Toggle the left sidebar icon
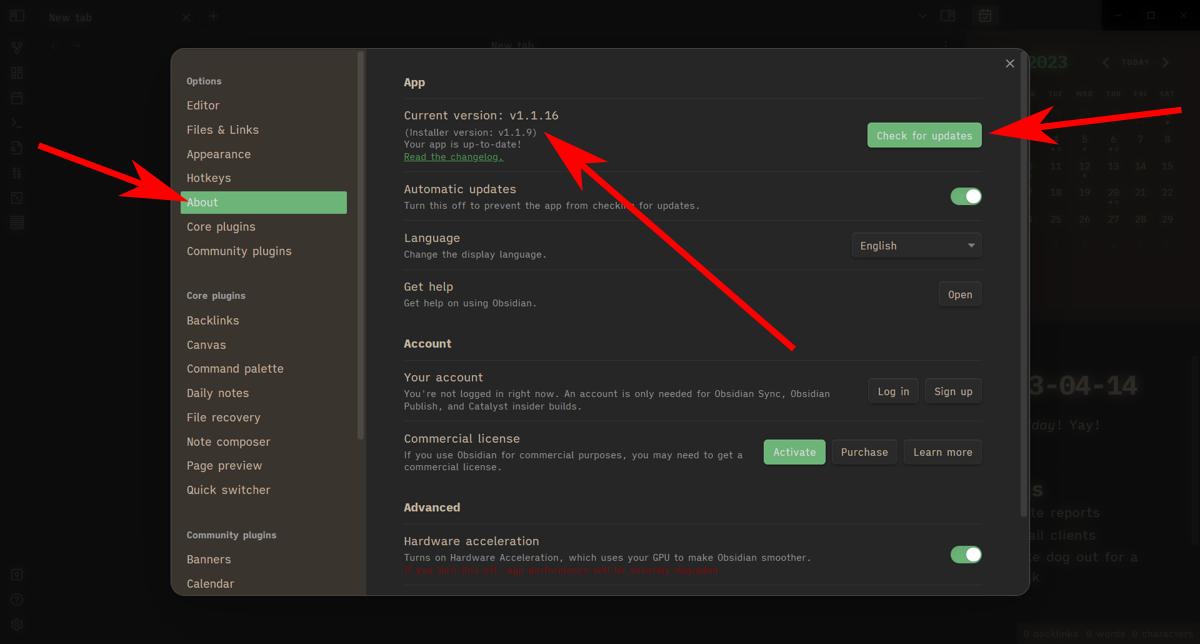1200x644 pixels. [16, 16]
